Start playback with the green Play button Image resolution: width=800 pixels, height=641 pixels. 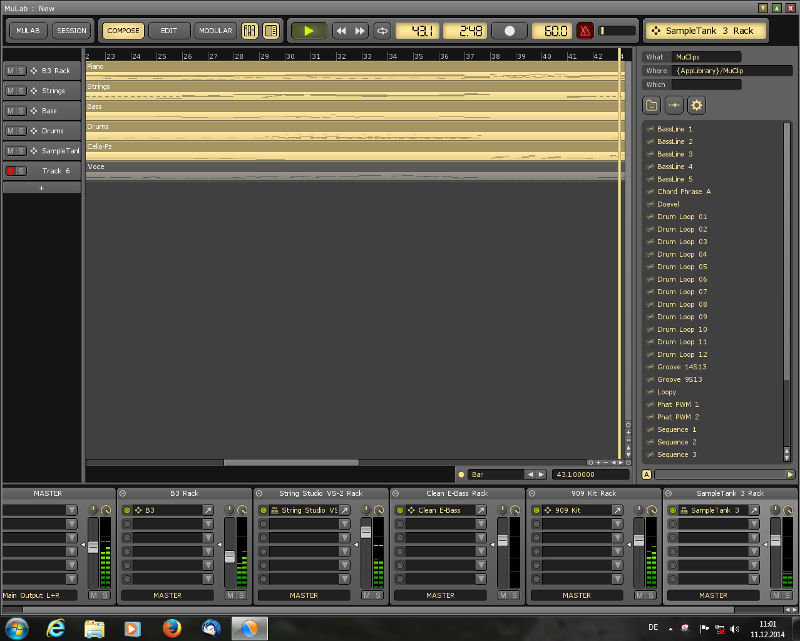click(x=308, y=31)
